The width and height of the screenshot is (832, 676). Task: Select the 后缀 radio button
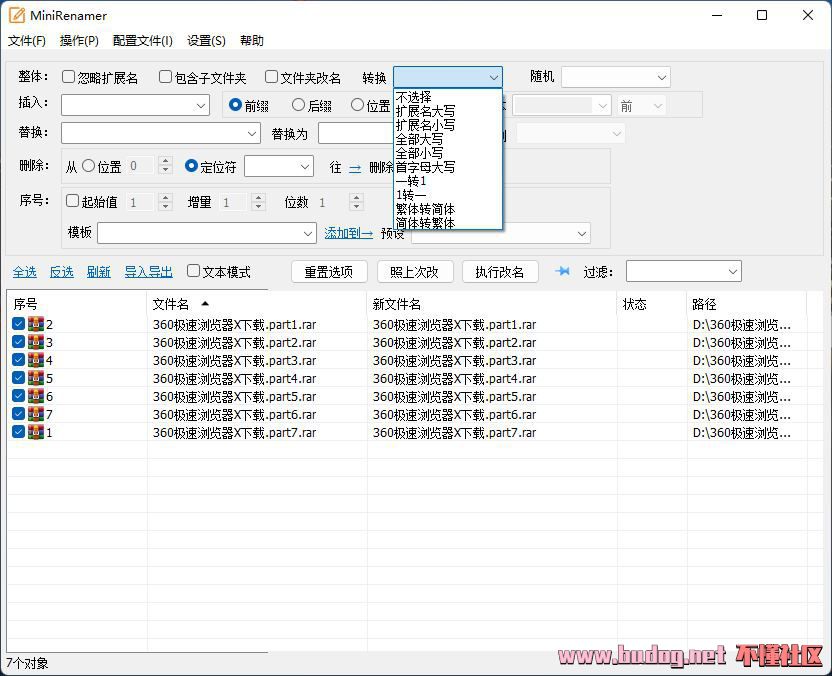click(298, 105)
